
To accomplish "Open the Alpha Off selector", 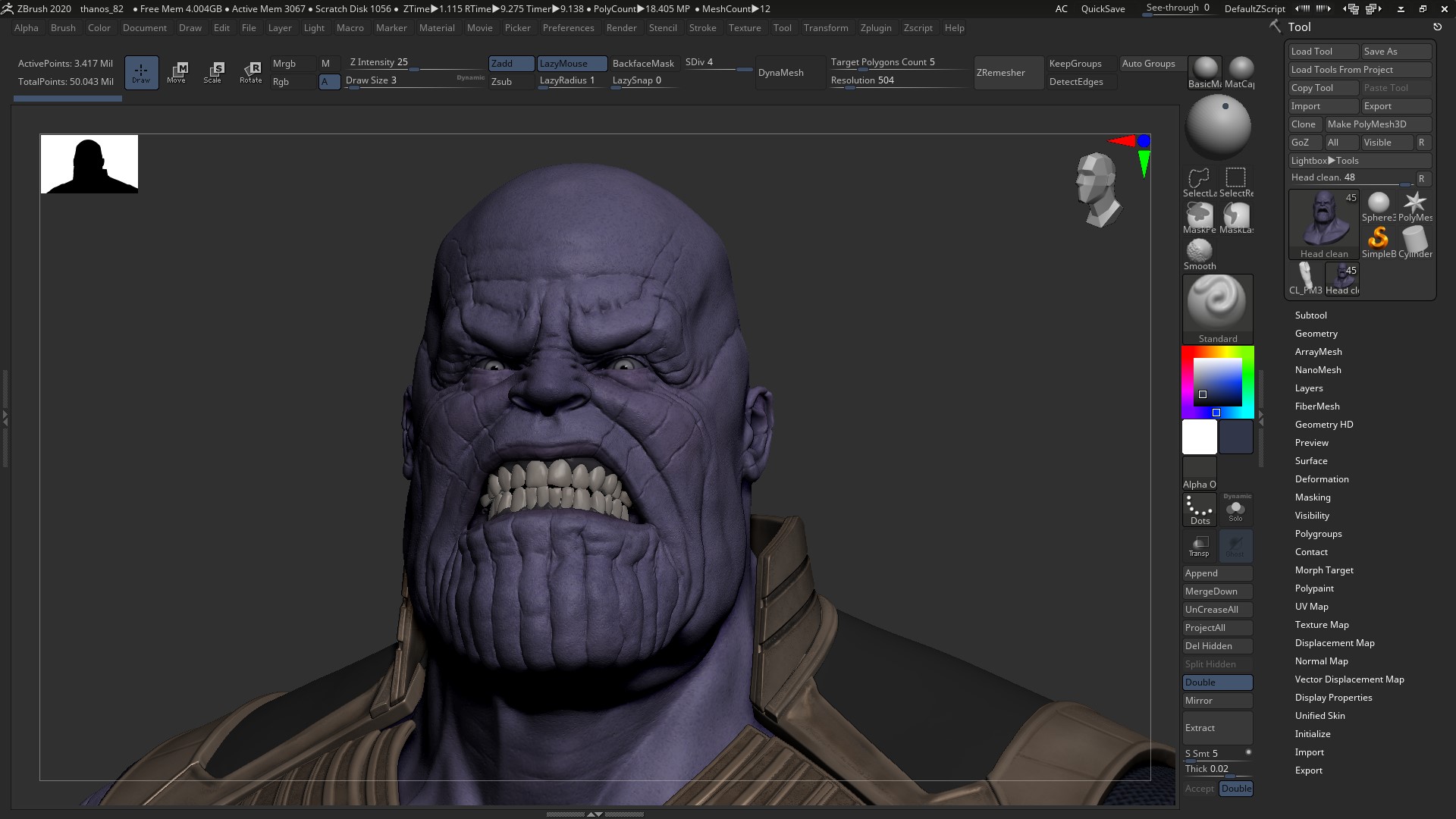I will [x=1200, y=474].
